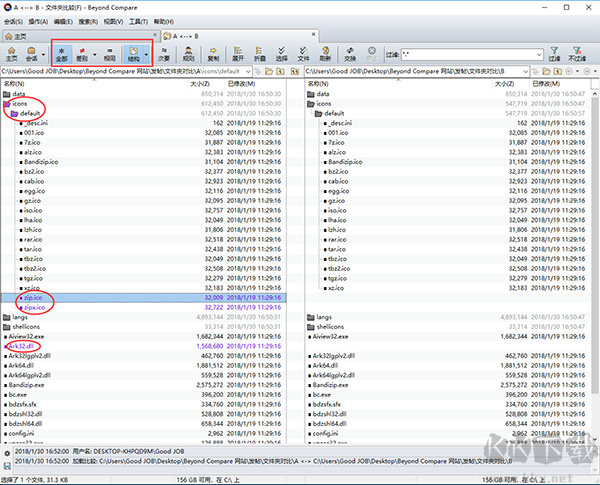Sort left pane by 名称(N) column
This screenshot has height=485, width=600.
(95, 83)
